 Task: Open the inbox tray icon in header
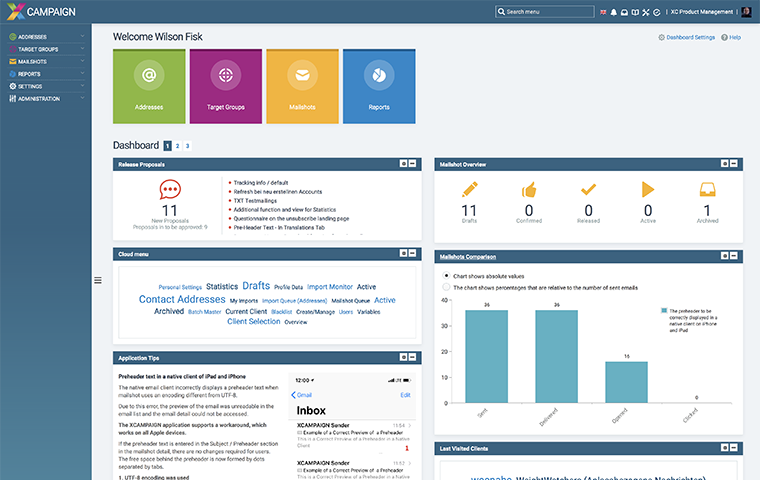point(624,12)
